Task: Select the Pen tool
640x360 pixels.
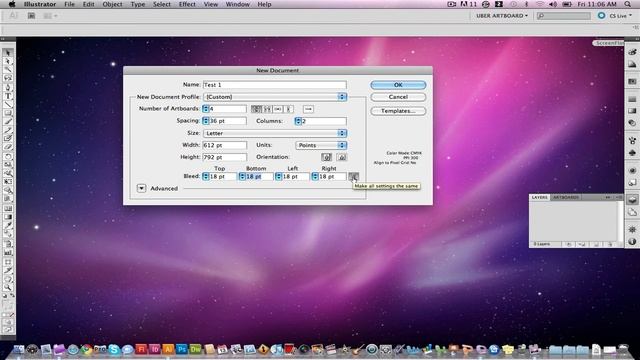Action: coord(8,87)
